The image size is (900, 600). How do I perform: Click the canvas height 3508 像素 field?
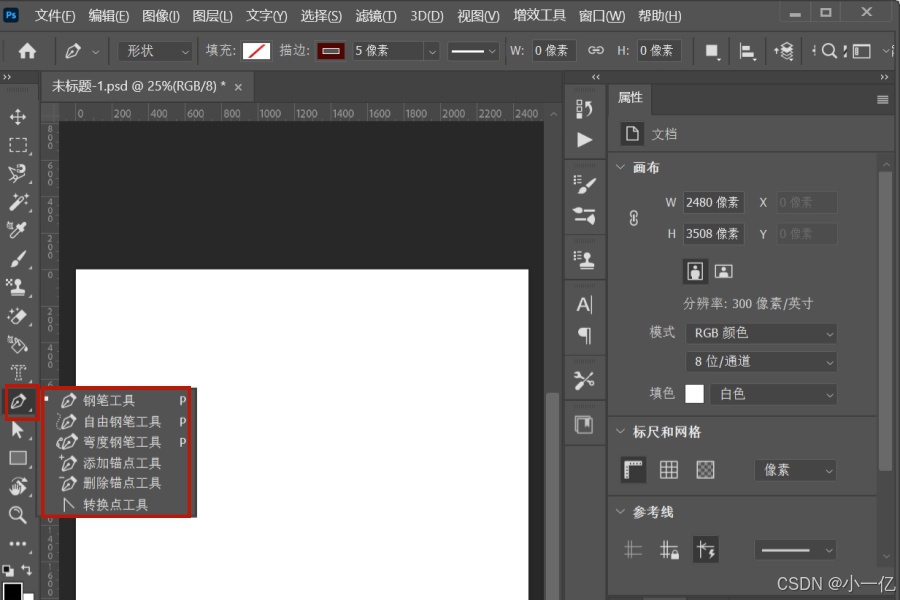pyautogui.click(x=713, y=234)
